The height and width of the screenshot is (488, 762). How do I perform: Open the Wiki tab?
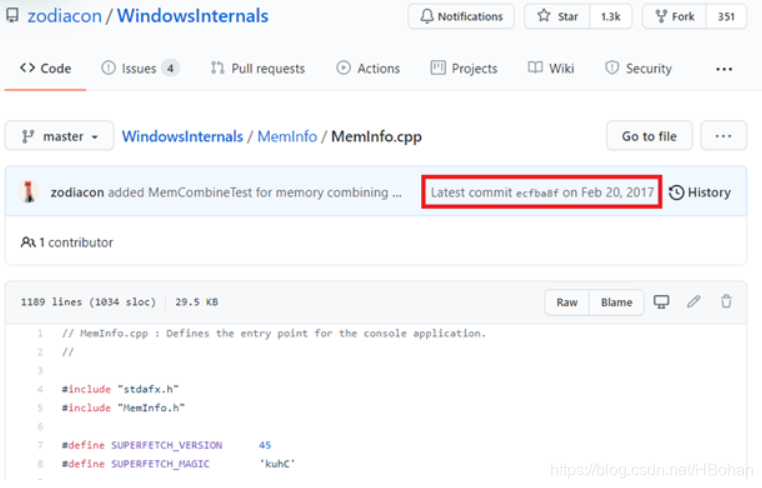551,69
